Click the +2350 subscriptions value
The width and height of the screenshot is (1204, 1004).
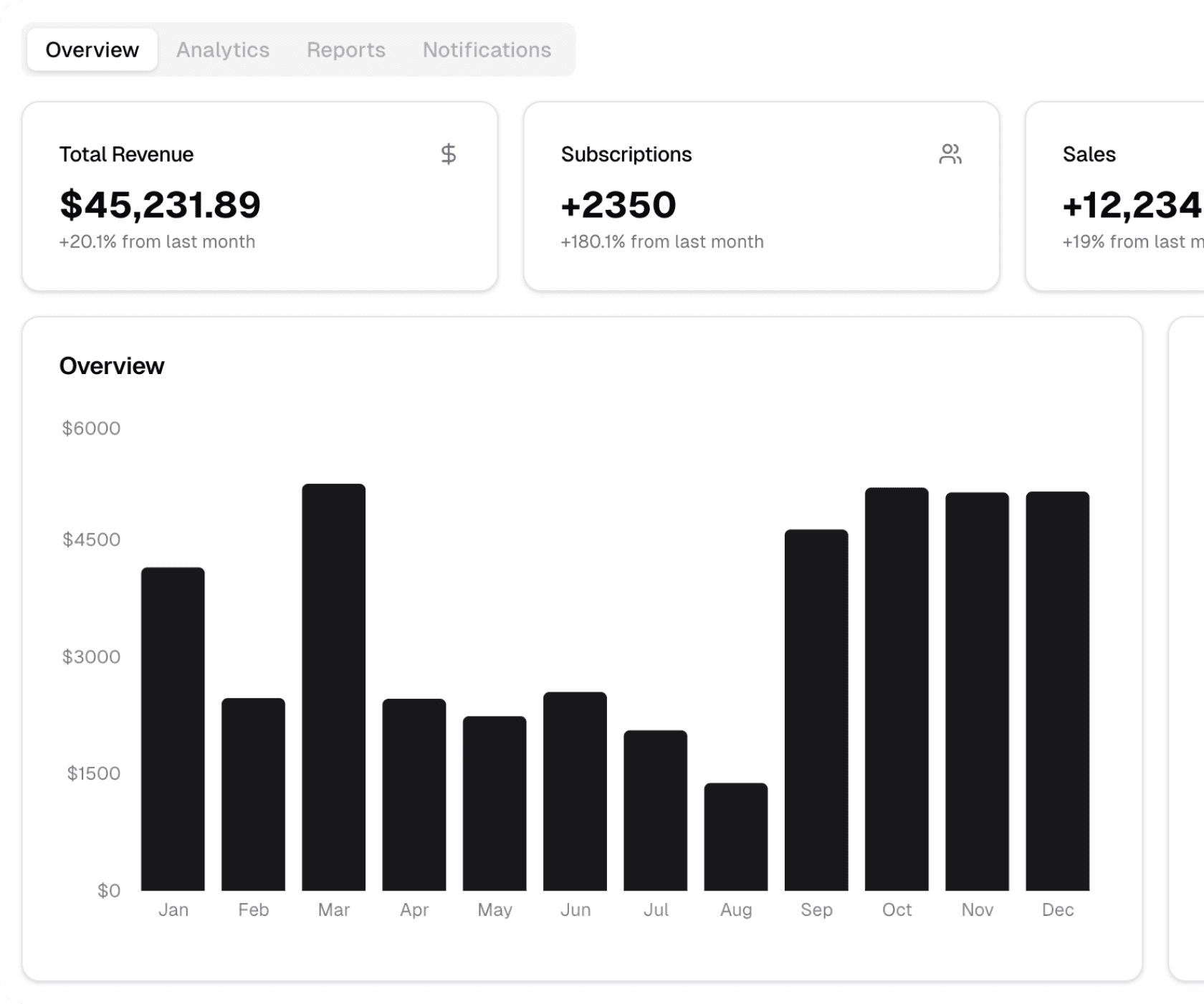(x=618, y=204)
